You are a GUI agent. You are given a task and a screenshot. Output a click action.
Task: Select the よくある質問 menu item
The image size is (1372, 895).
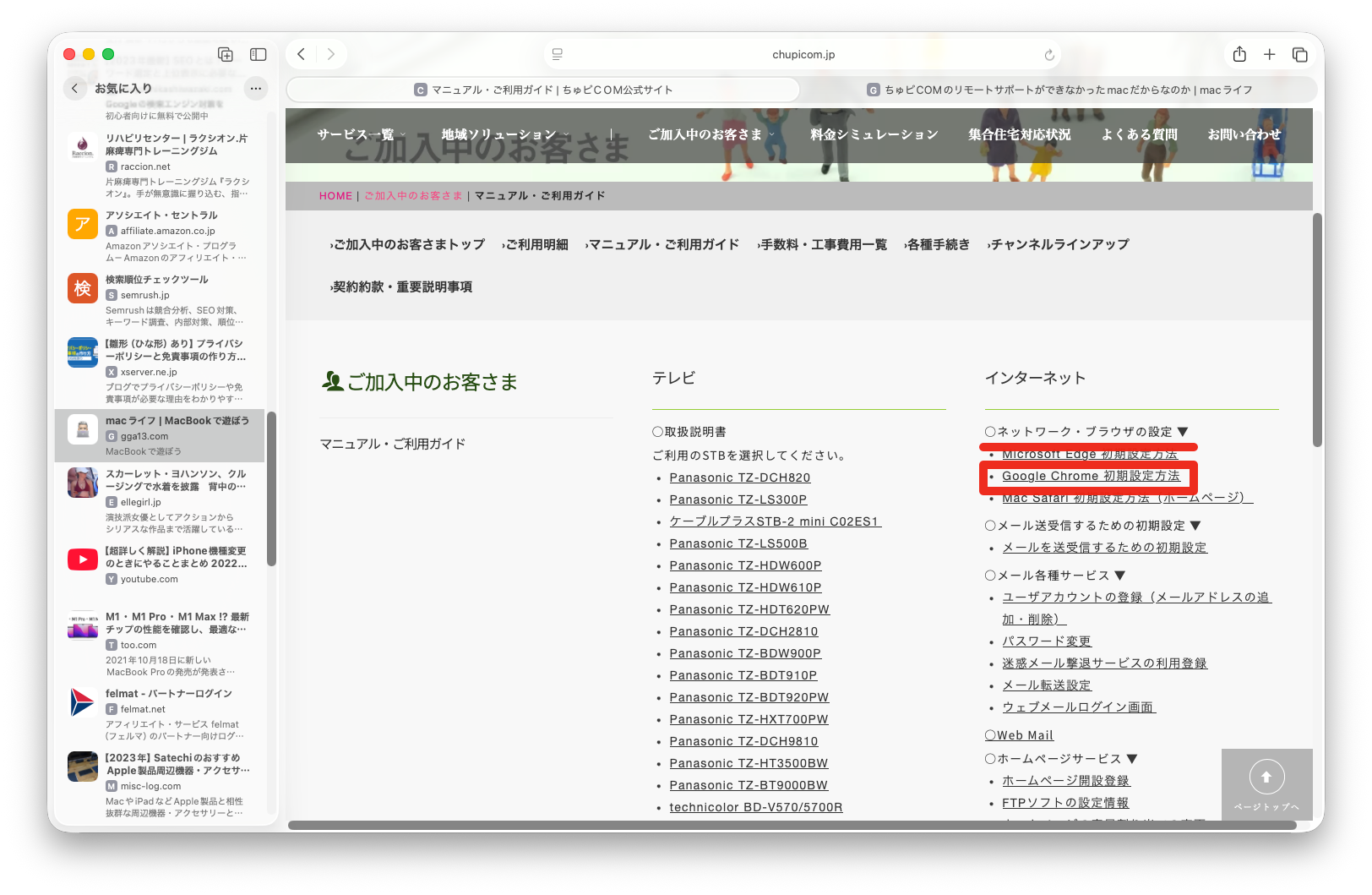[1139, 134]
